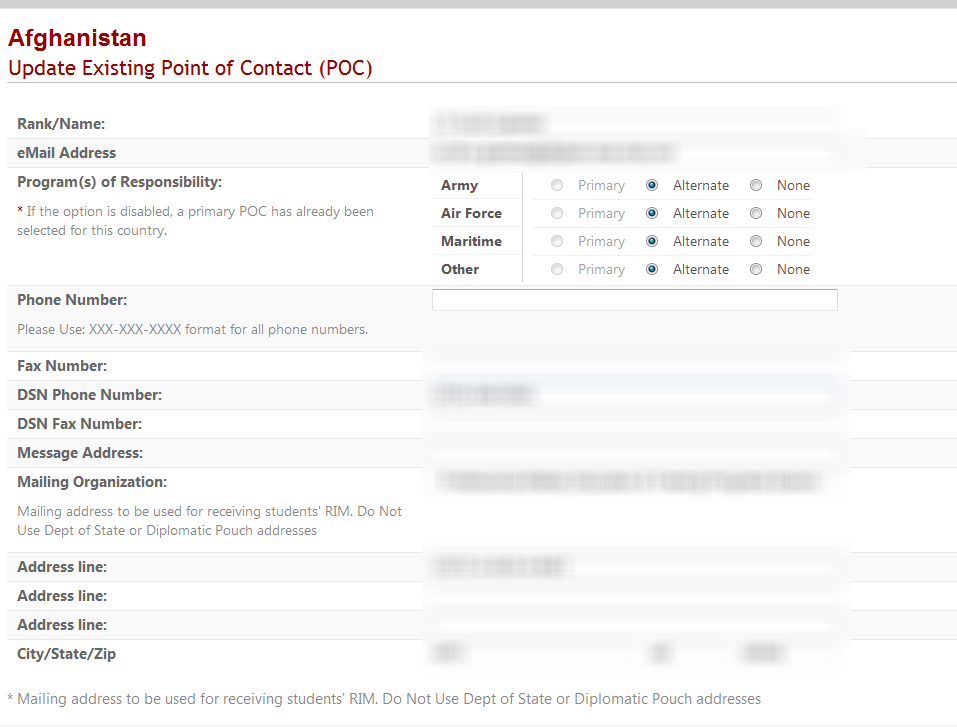Screen dimensions: 957x727
Task: Focus the DSN Fax Number field
Action: [634, 424]
